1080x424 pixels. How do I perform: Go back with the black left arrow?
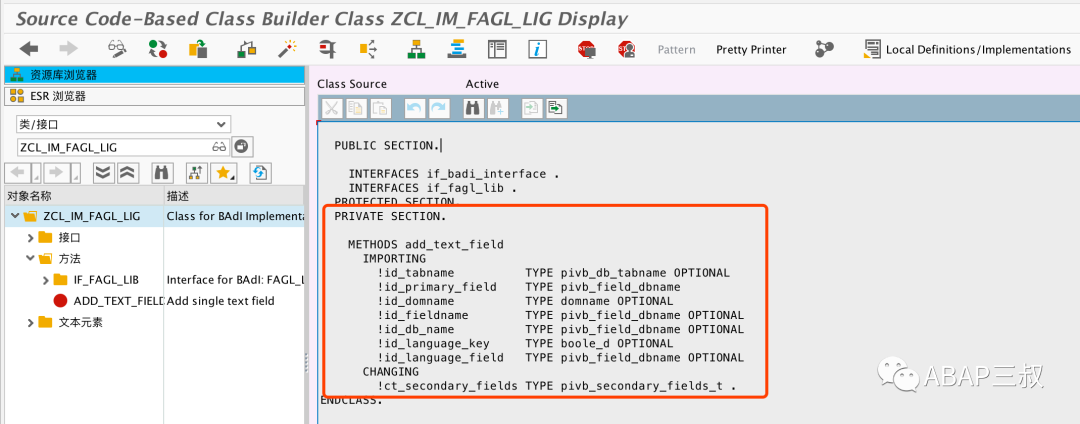click(29, 49)
